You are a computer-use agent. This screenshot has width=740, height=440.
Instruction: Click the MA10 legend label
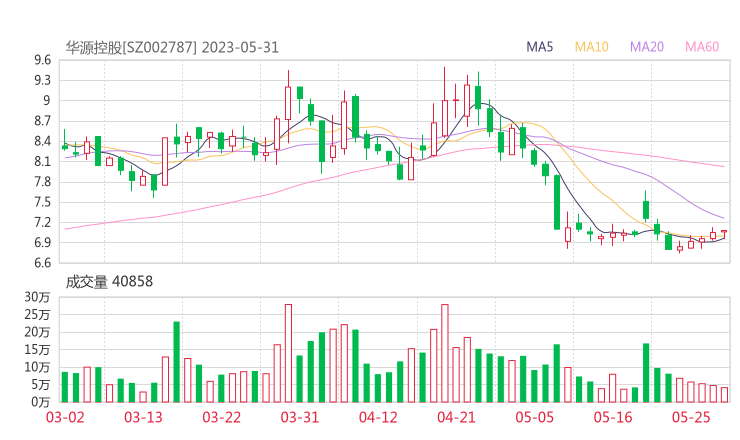pos(591,47)
